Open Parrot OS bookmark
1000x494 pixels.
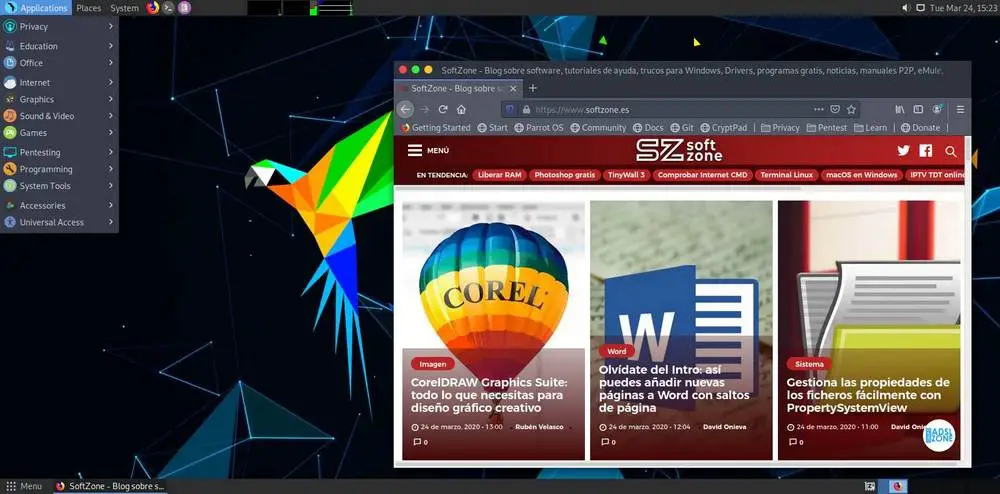(539, 127)
